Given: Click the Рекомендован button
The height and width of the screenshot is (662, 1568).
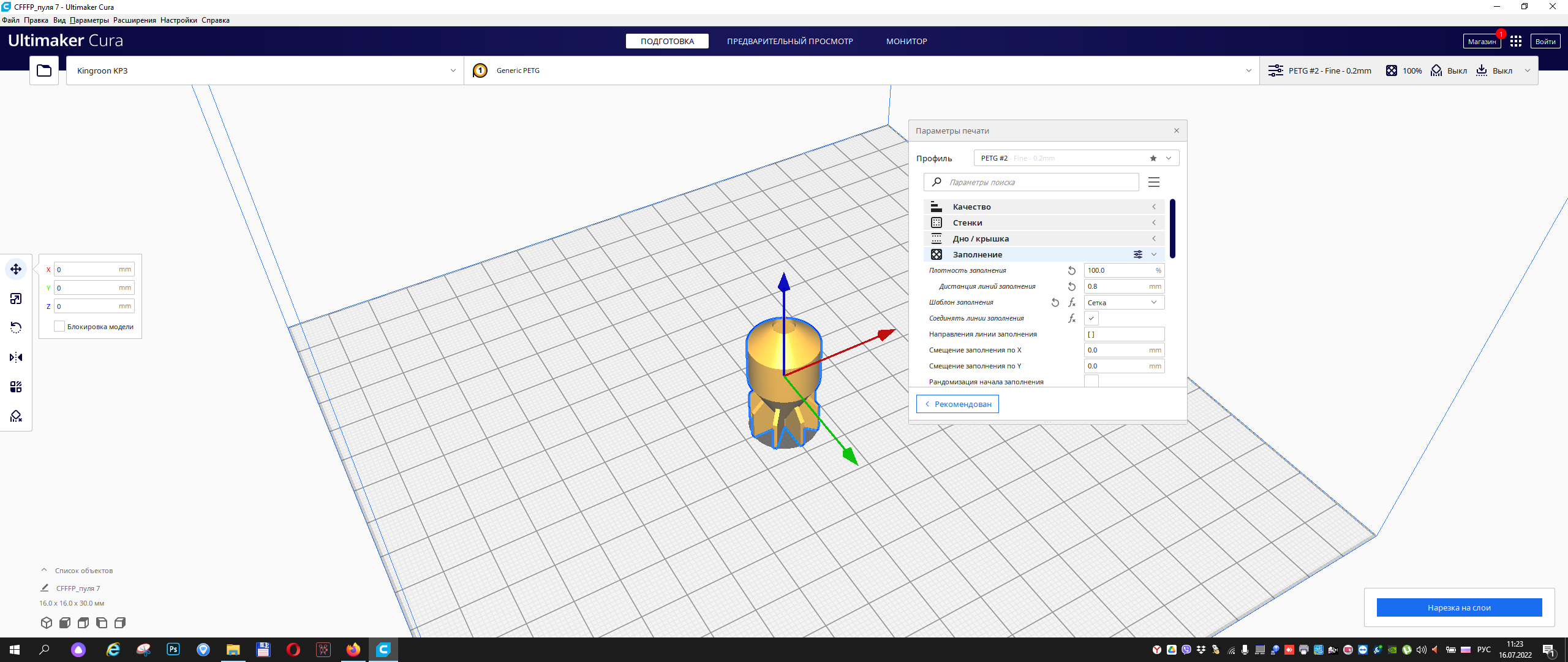Looking at the screenshot, I should (957, 404).
